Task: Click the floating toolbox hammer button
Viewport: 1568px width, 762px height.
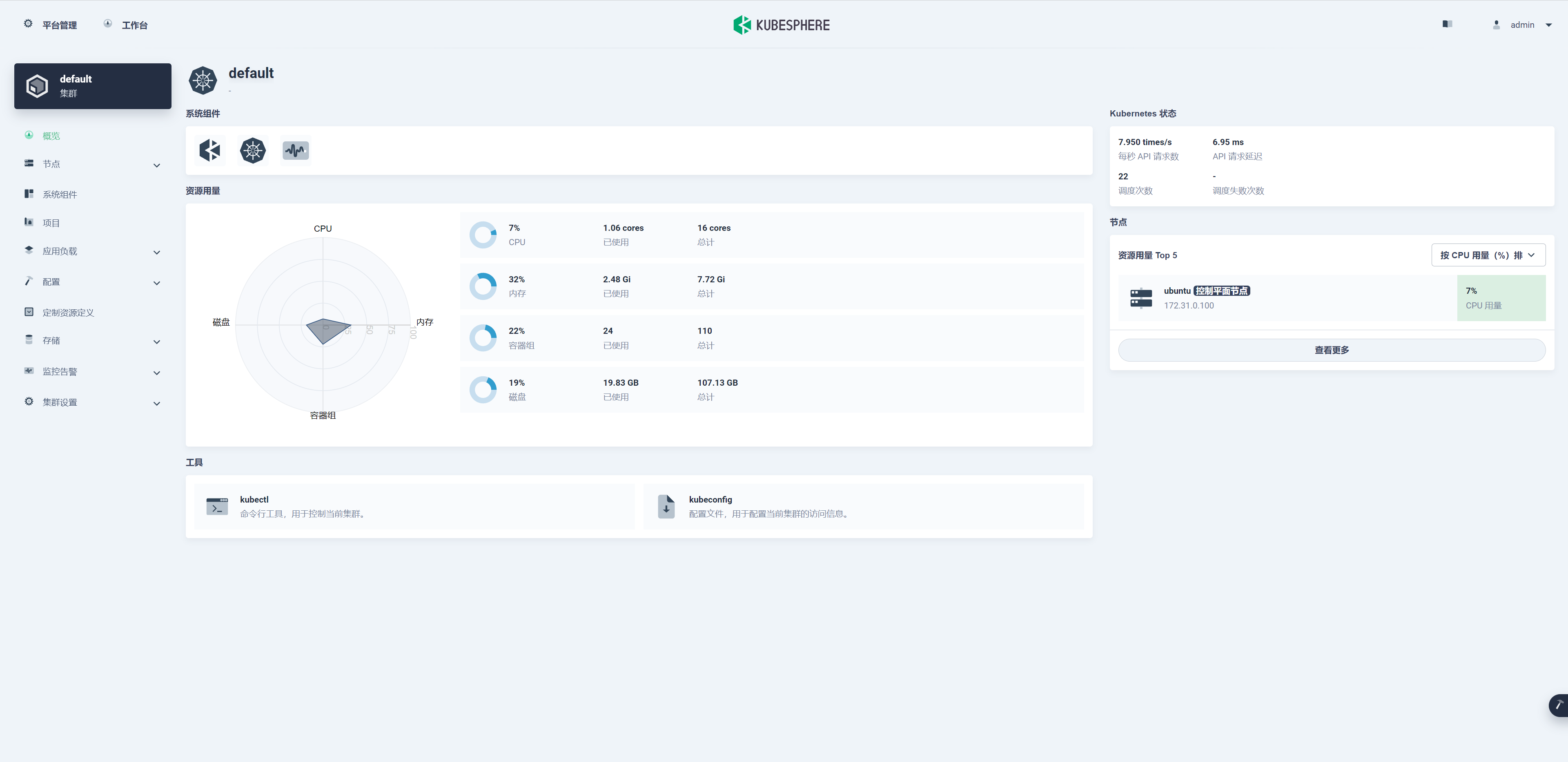Action: (x=1558, y=705)
